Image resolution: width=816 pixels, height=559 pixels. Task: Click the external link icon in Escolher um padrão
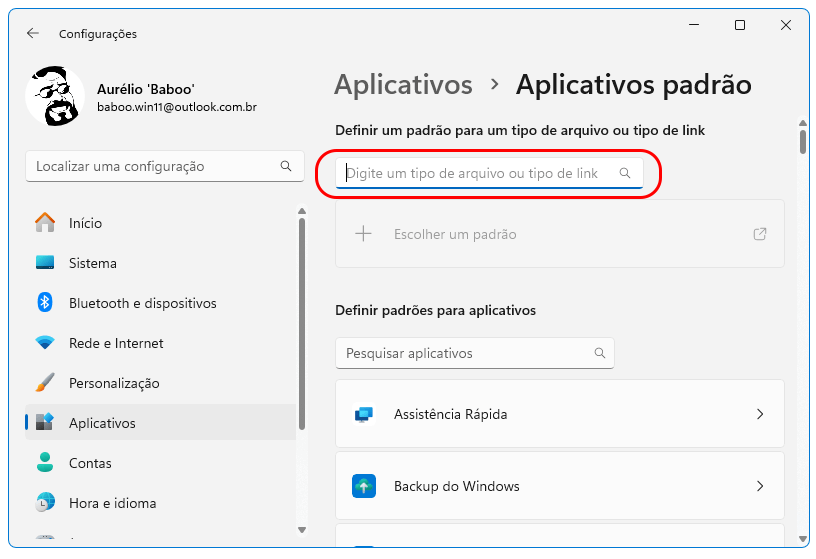(760, 234)
